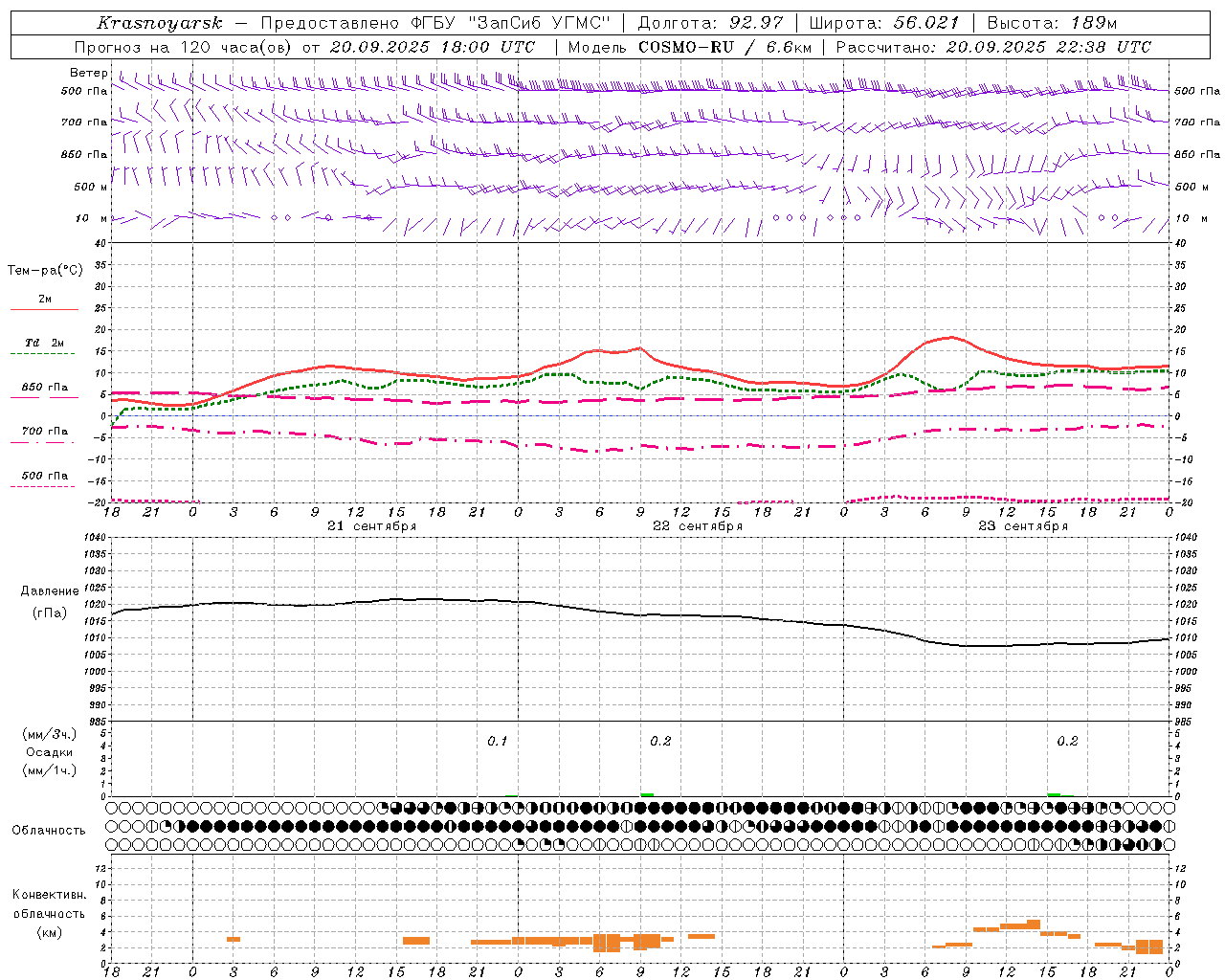Click the '0.2' precipitation value on 23 сентября
The image size is (1225, 980).
[1067, 742]
